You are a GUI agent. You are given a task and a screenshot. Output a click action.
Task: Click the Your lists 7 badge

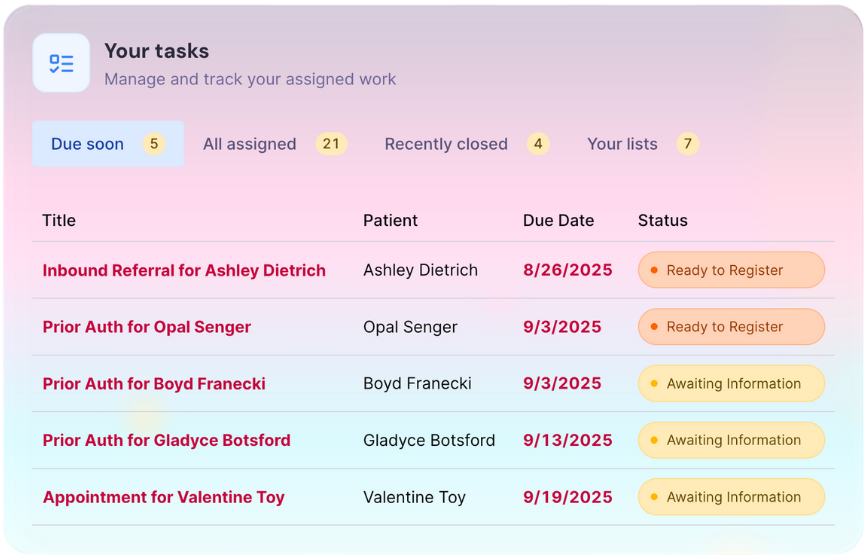coord(686,144)
